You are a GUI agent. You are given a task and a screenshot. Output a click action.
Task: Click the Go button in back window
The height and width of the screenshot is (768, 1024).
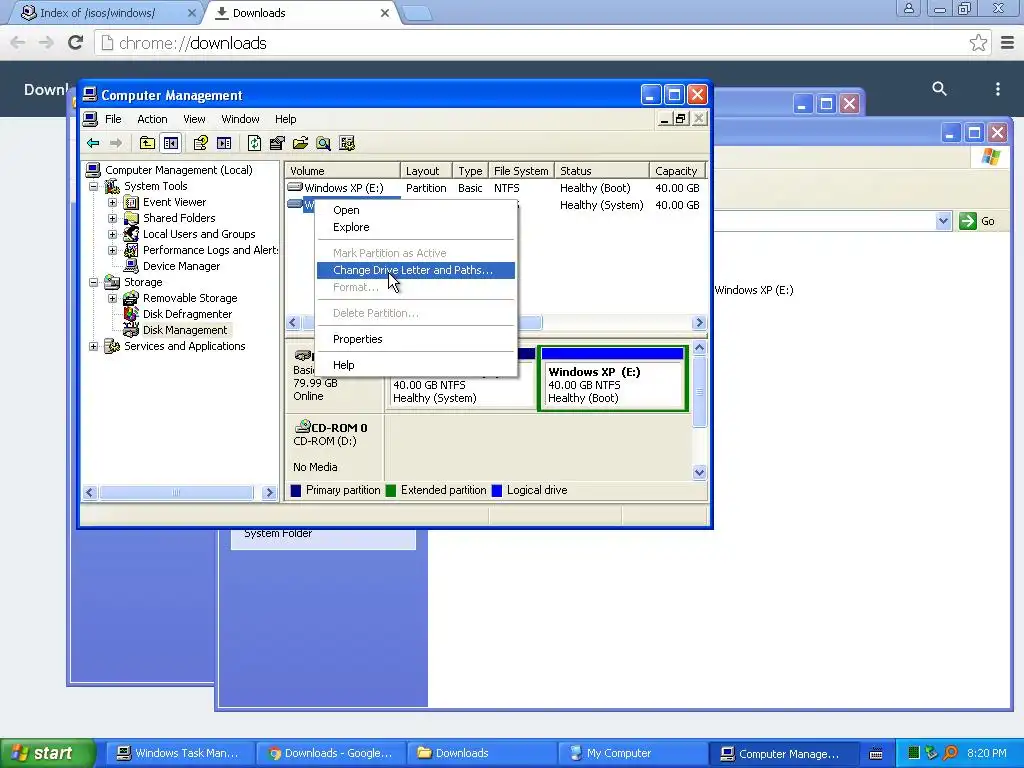(x=978, y=221)
